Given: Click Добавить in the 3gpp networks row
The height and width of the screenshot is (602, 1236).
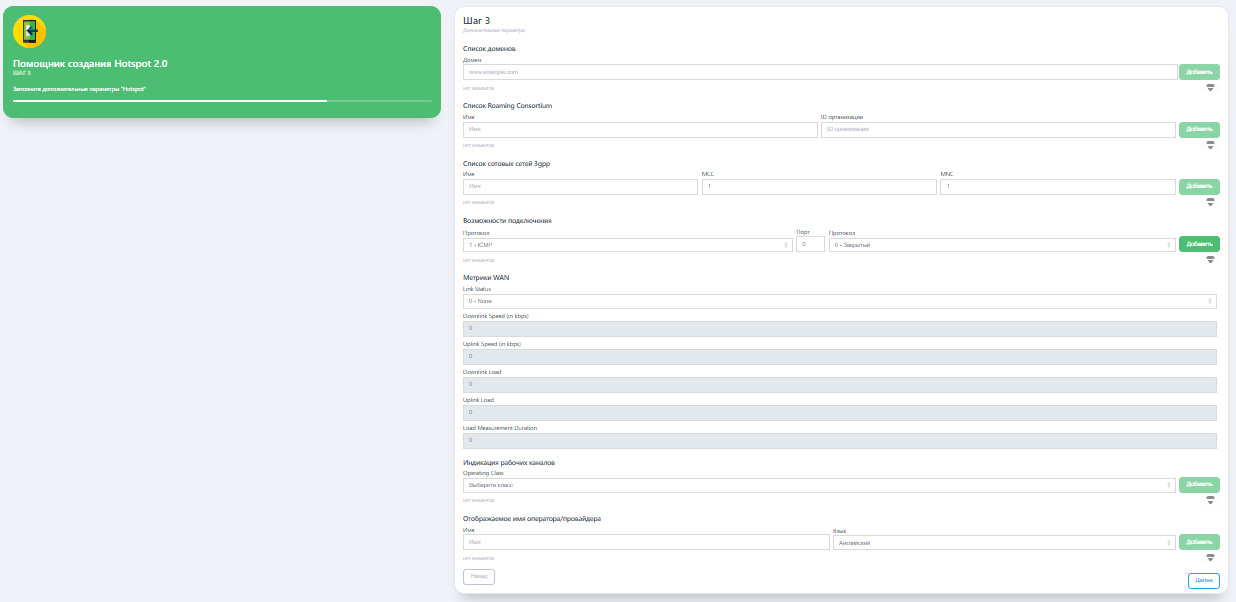Looking at the screenshot, I should [x=1199, y=187].
